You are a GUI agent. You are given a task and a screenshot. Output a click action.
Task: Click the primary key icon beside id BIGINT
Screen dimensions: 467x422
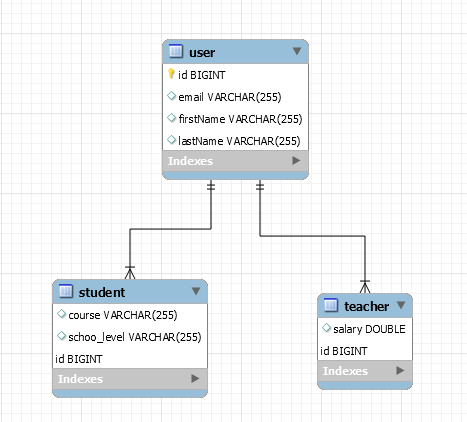click(x=171, y=74)
